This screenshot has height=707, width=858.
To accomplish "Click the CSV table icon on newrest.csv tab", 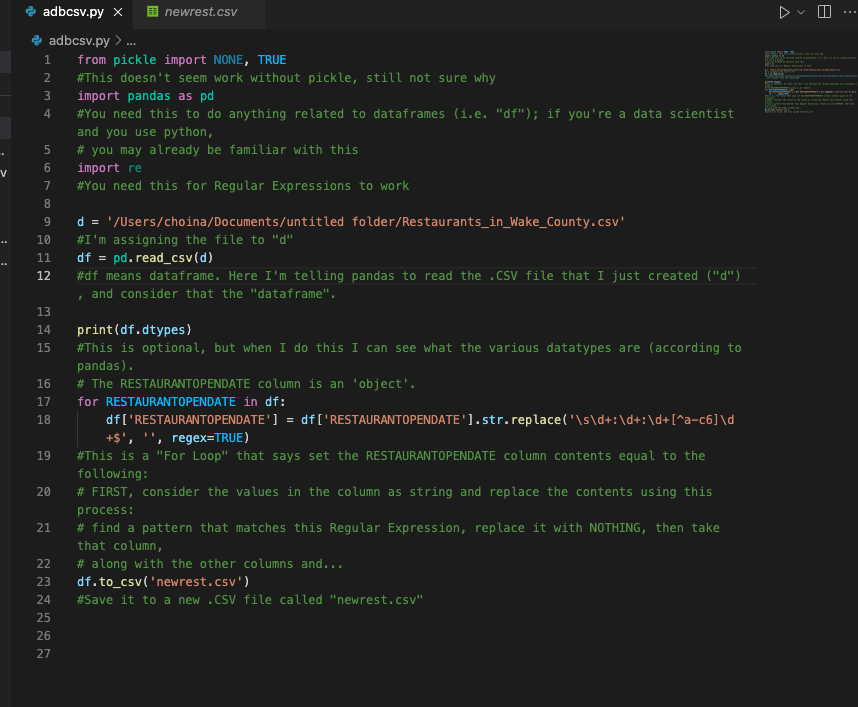I will click(x=153, y=11).
